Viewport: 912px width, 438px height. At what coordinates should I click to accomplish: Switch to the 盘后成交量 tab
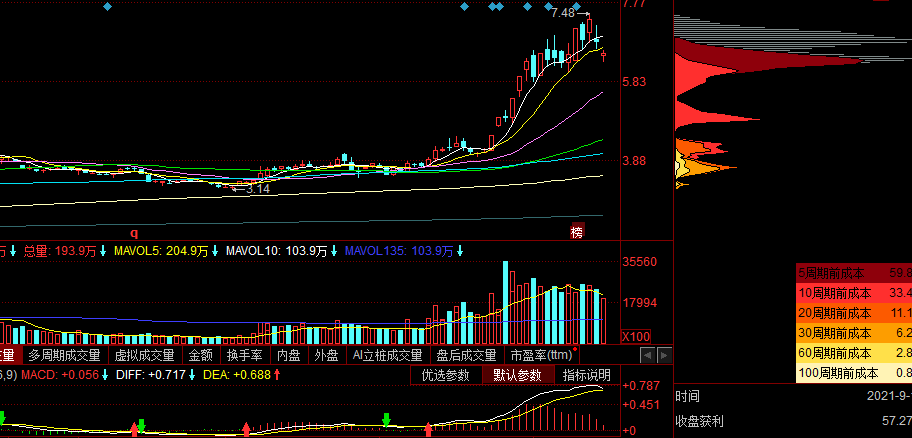point(466,355)
